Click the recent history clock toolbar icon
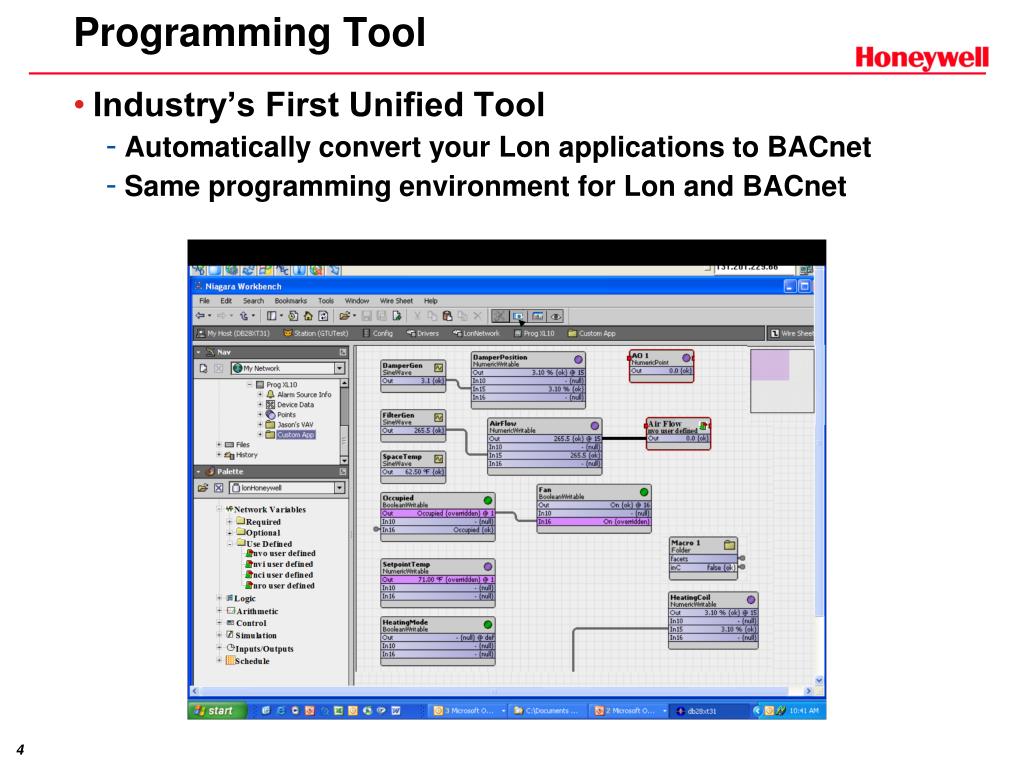This screenshot has height=768, width=1024. pos(293,316)
